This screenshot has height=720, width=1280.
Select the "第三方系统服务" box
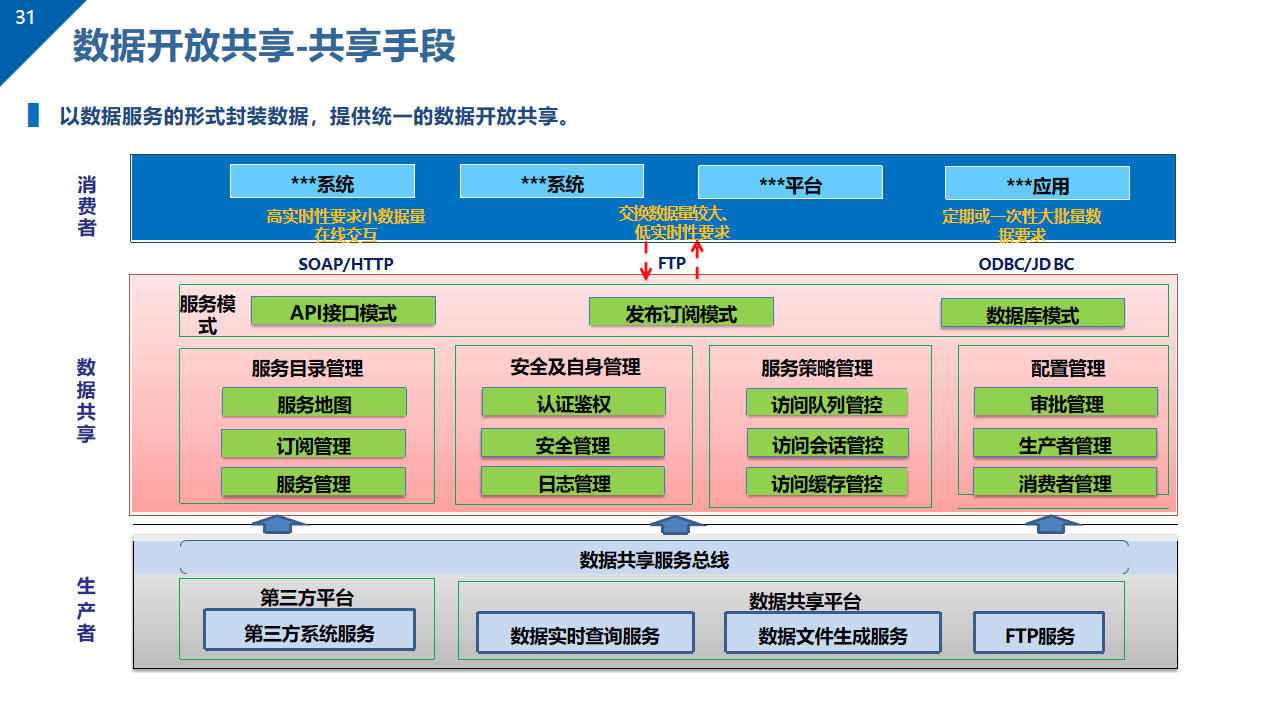tap(309, 631)
